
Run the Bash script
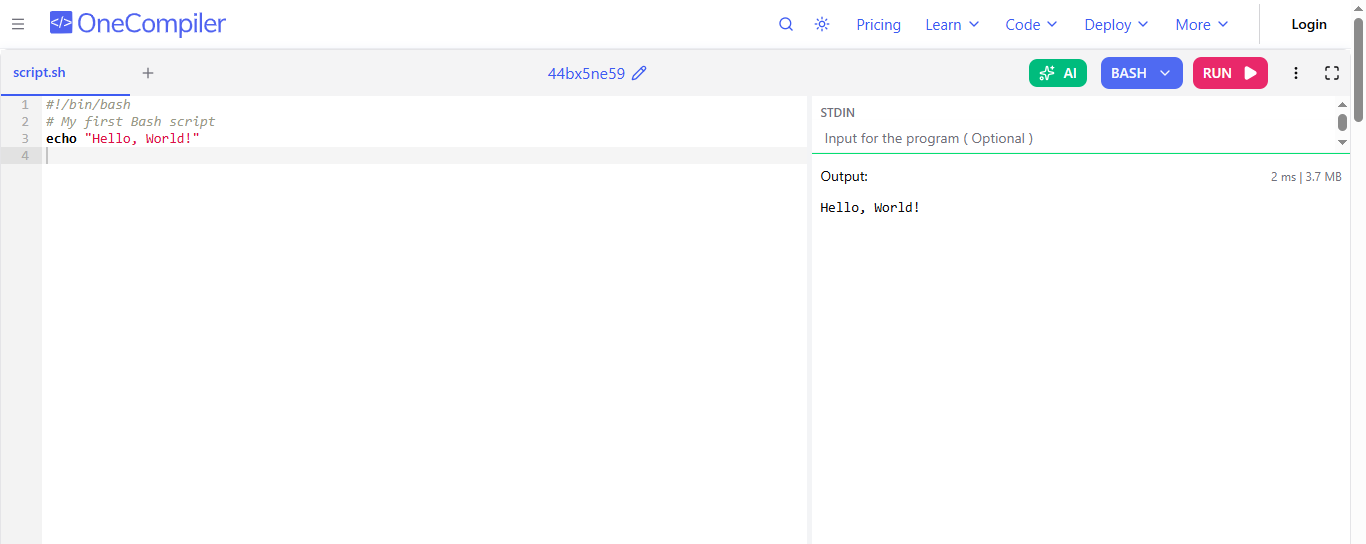click(1229, 73)
